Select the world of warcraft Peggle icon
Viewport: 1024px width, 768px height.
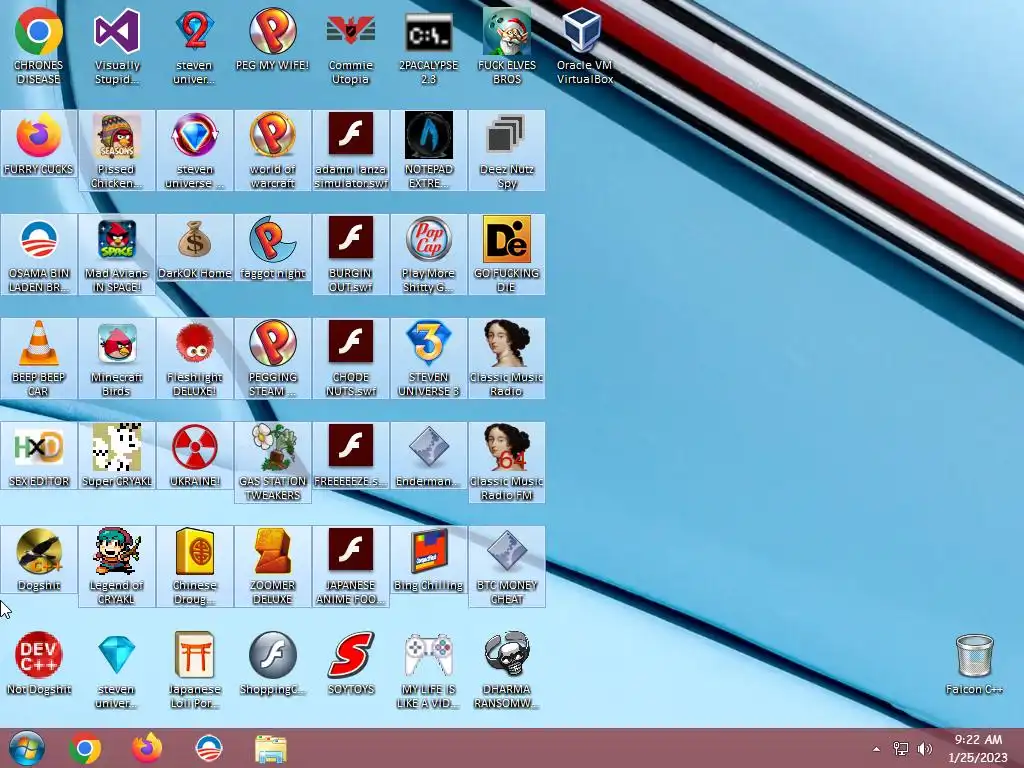tap(272, 150)
